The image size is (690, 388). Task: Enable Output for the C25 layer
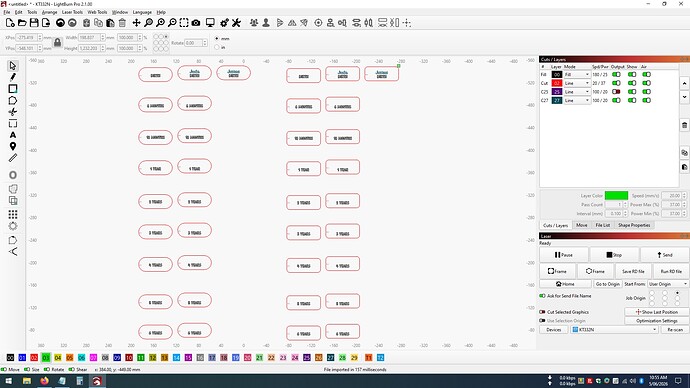tap(616, 92)
